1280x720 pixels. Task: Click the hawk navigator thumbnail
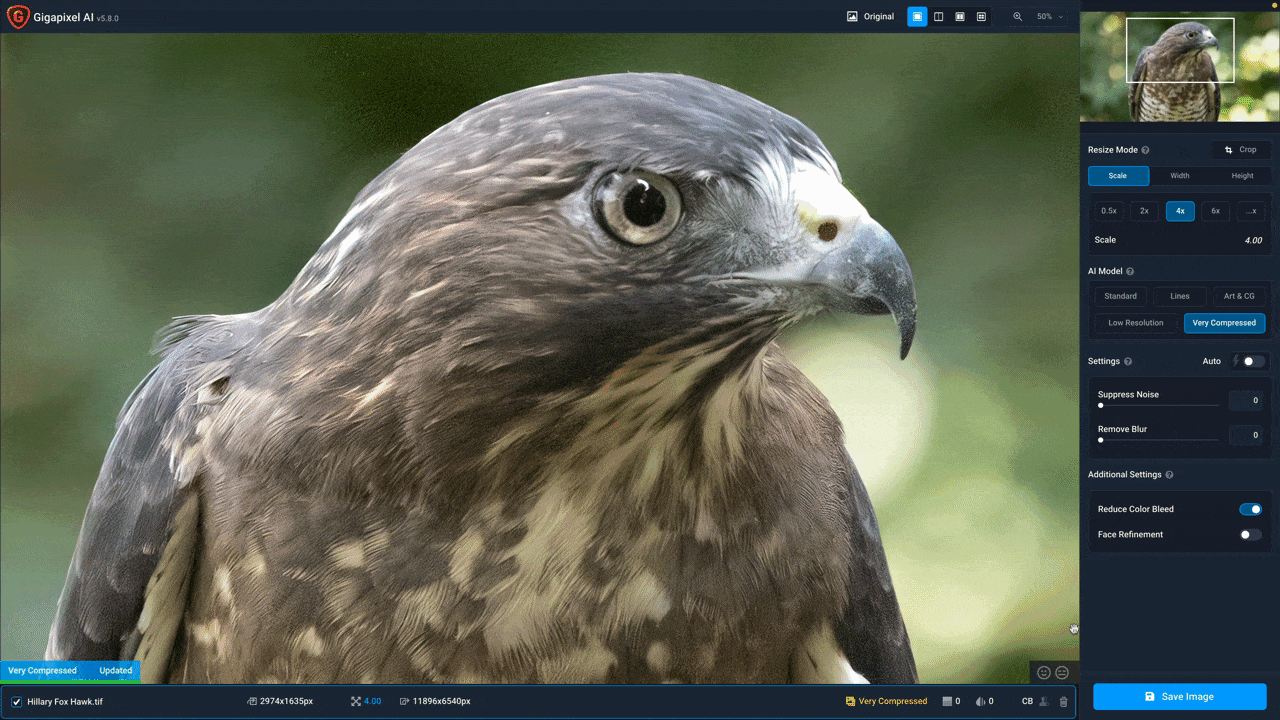[x=1180, y=67]
